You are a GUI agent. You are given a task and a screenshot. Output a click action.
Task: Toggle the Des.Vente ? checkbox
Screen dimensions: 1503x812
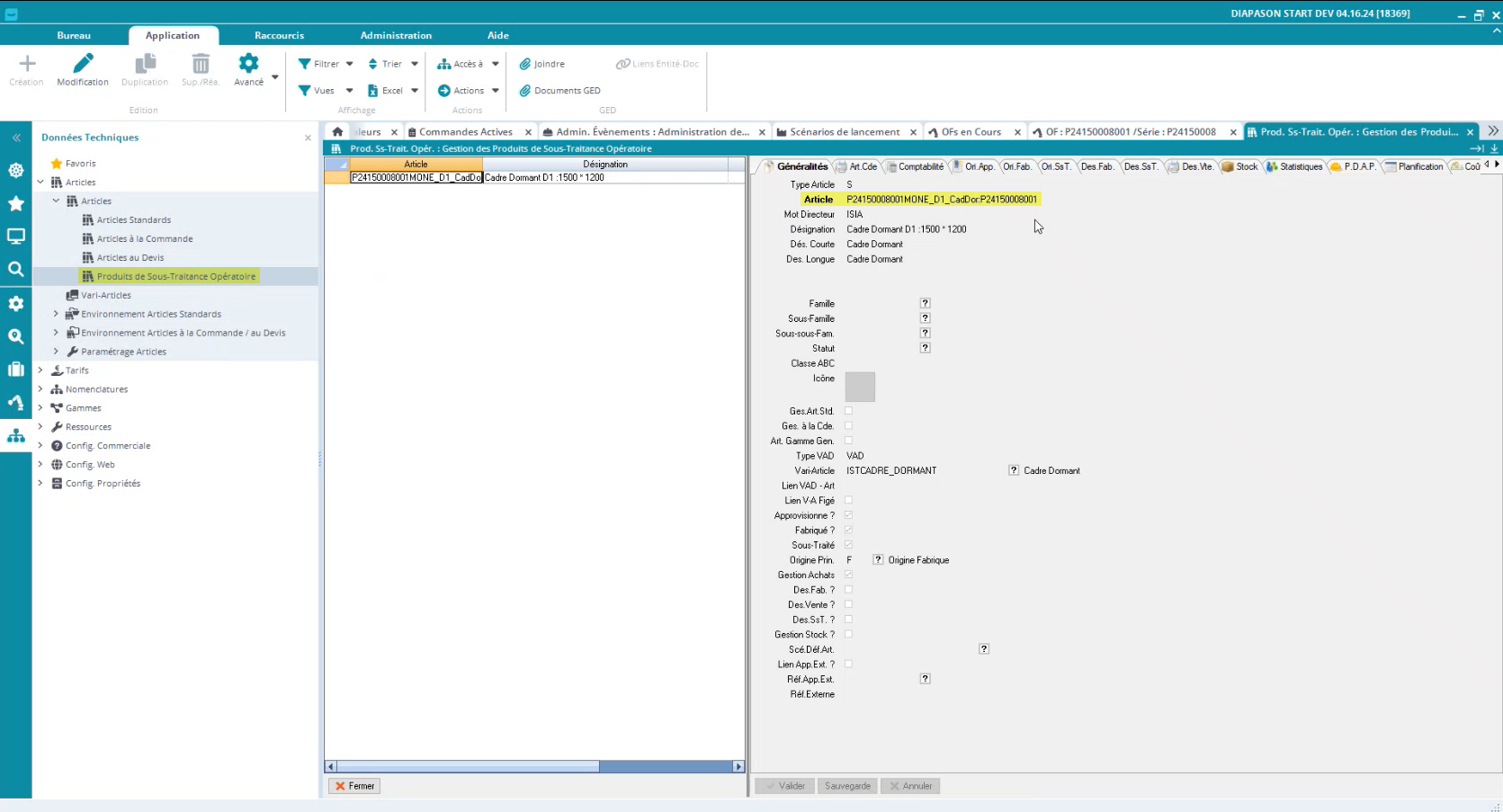(848, 605)
